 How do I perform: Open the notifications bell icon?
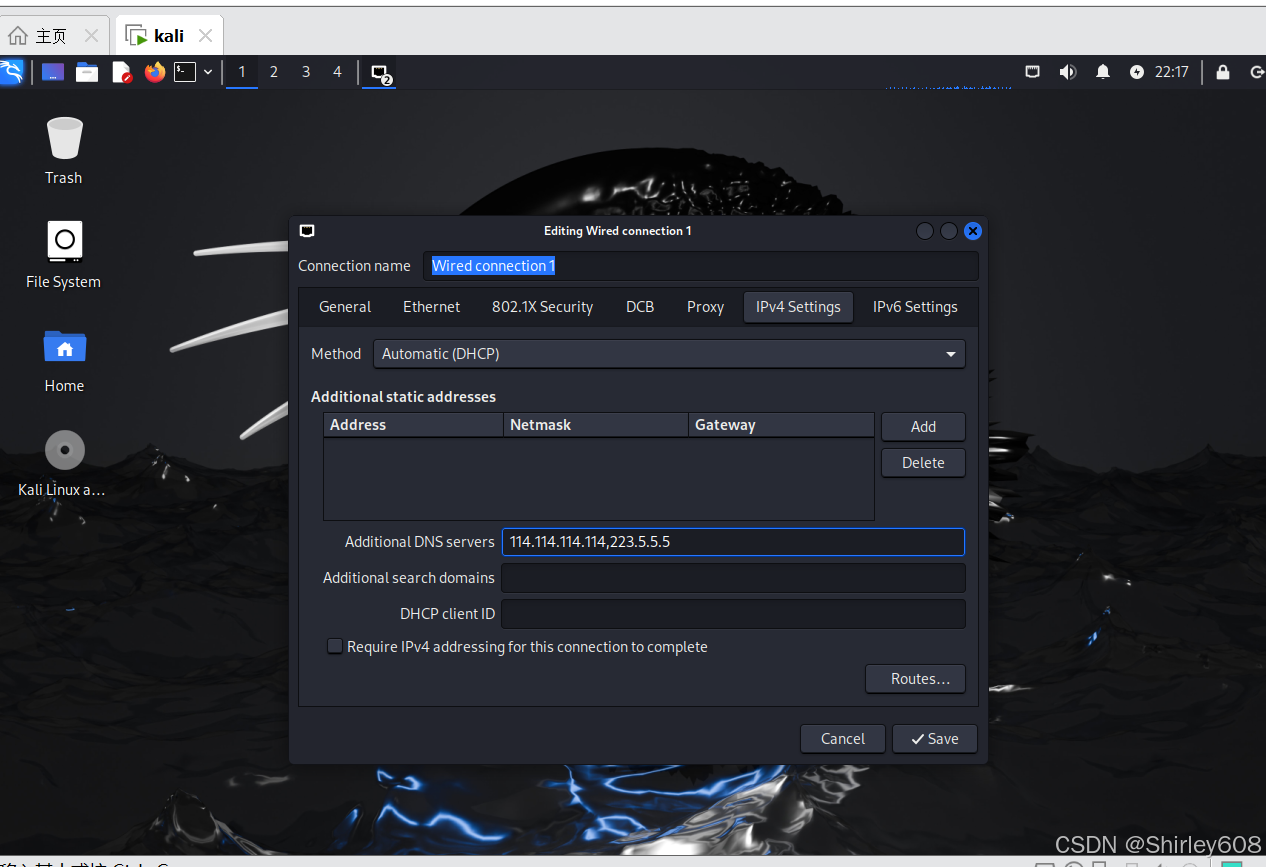tap(1103, 72)
